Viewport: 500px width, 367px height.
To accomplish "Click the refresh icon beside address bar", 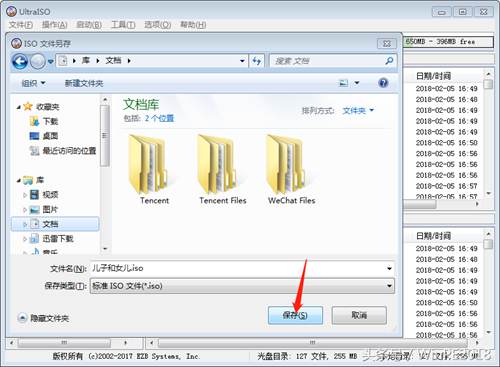I will click(x=256, y=61).
